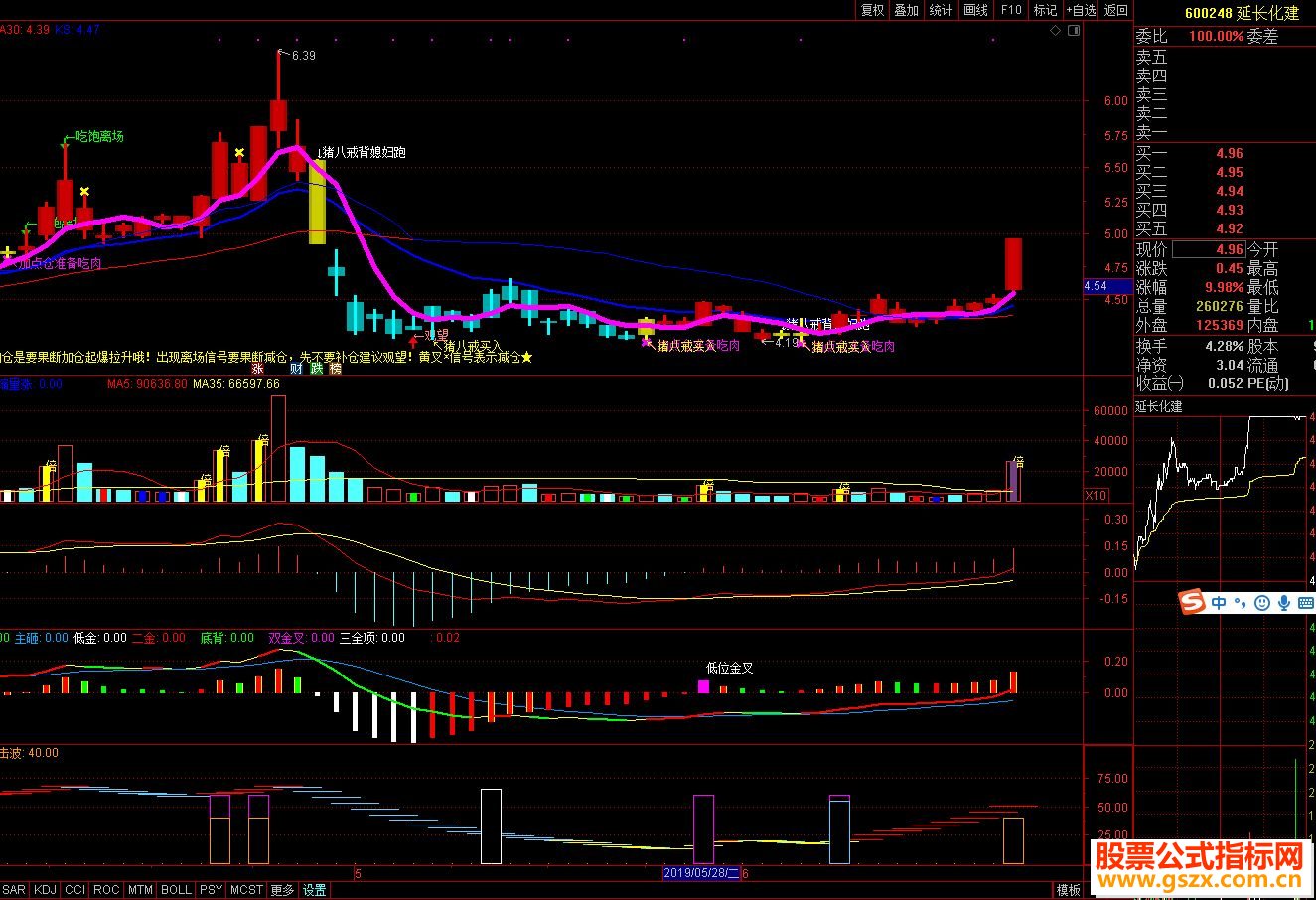Click the diamond icon above the chart

coord(1055,31)
